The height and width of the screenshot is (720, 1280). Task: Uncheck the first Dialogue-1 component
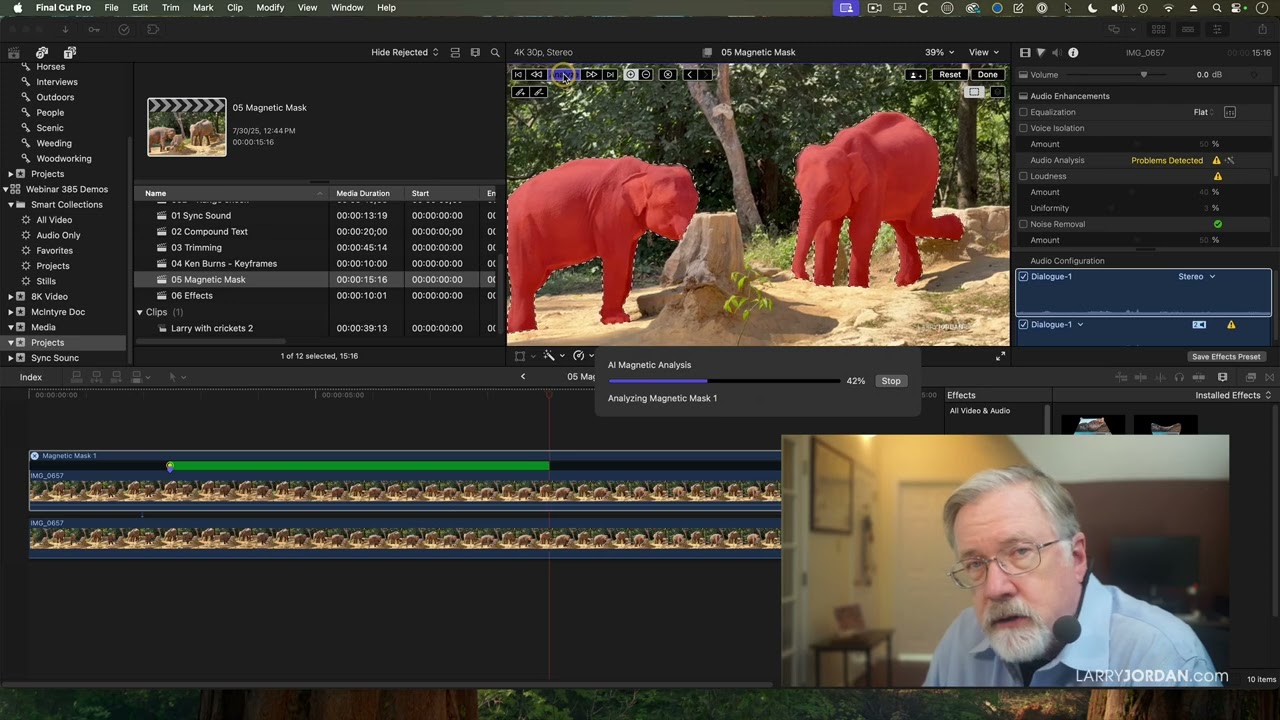[1023, 277]
